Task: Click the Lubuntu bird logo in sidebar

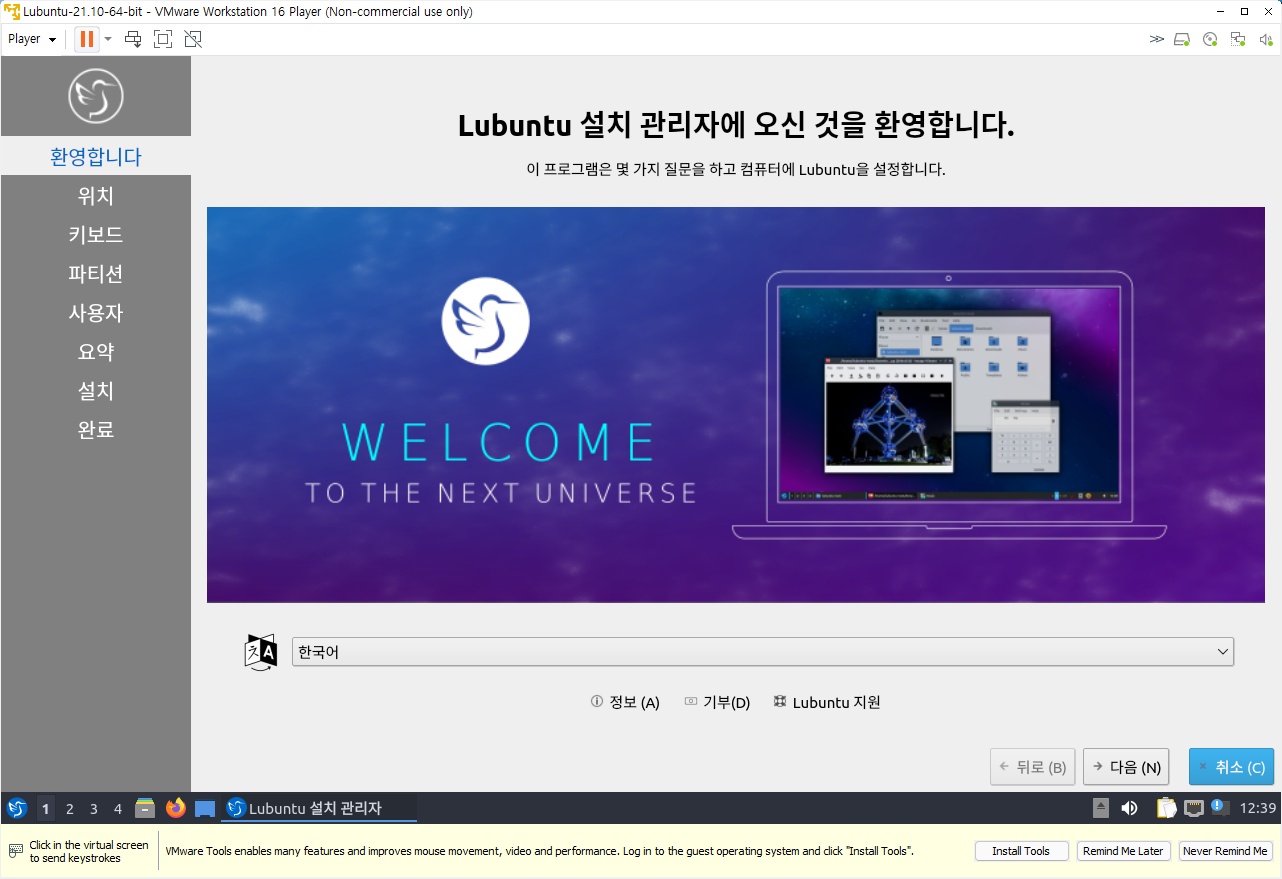Action: click(x=96, y=96)
